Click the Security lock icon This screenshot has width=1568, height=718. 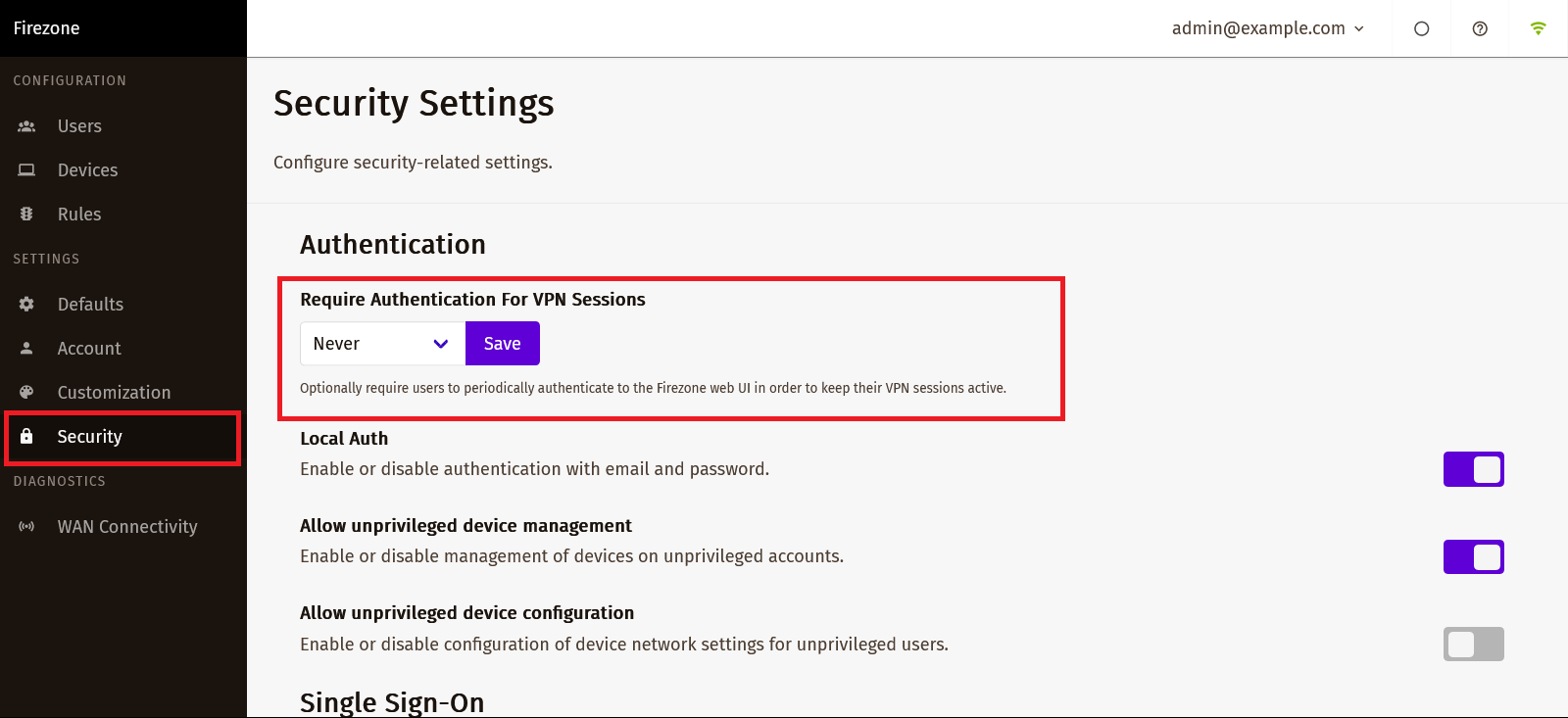click(x=26, y=437)
